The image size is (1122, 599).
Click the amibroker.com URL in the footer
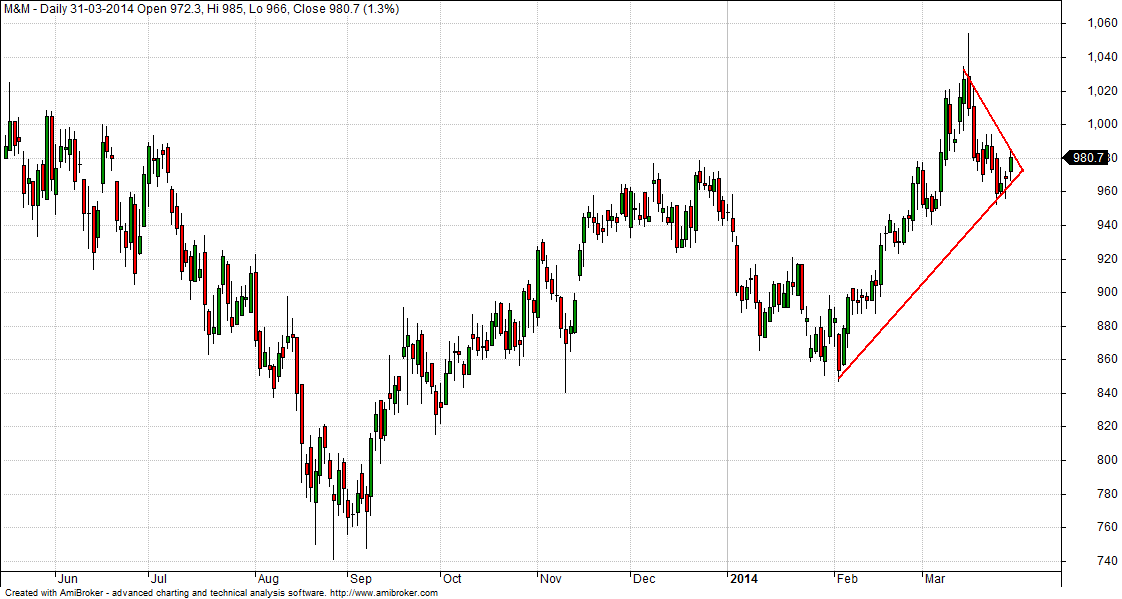pyautogui.click(x=383, y=593)
